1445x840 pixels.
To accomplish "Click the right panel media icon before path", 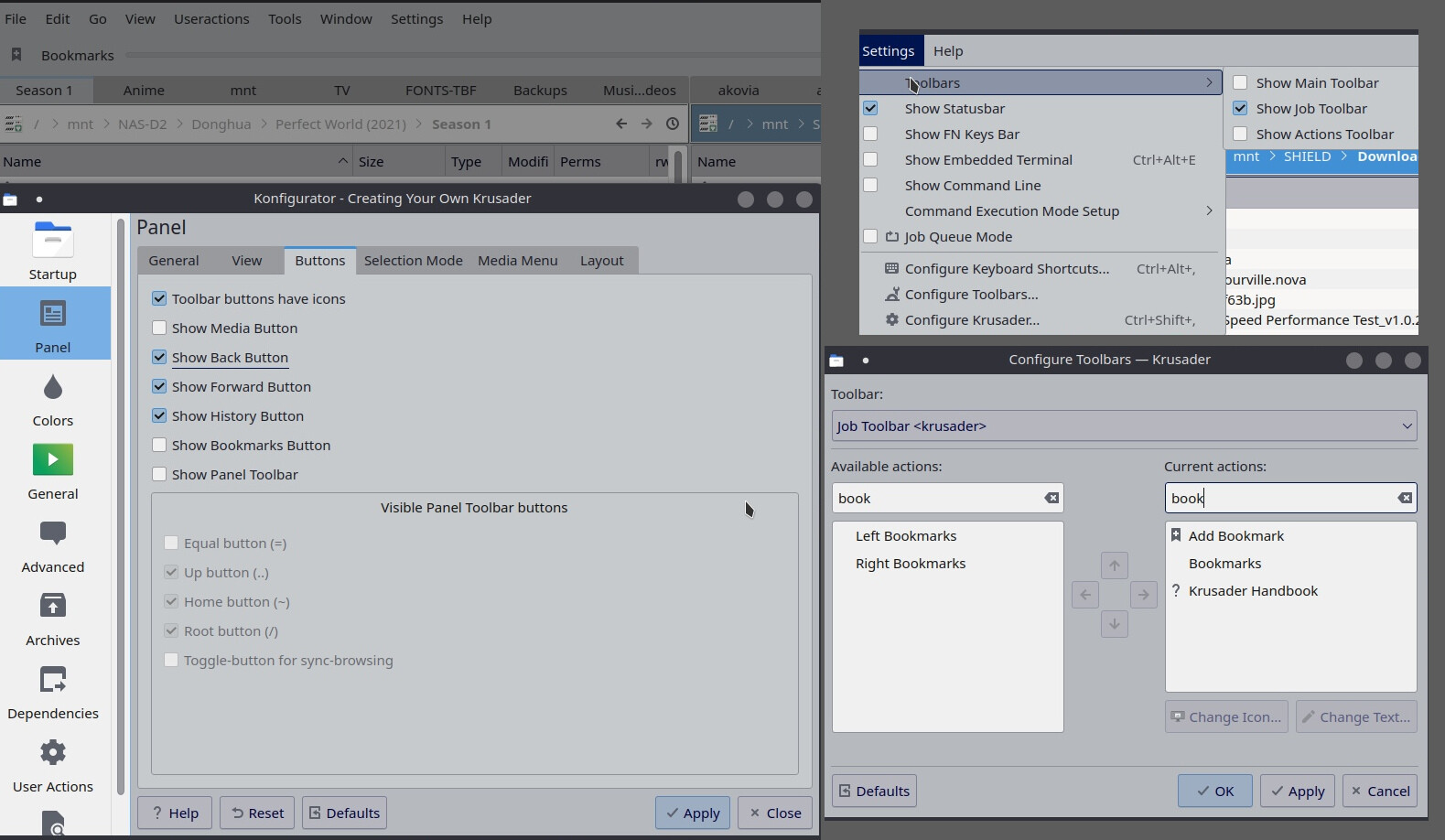I will [707, 124].
